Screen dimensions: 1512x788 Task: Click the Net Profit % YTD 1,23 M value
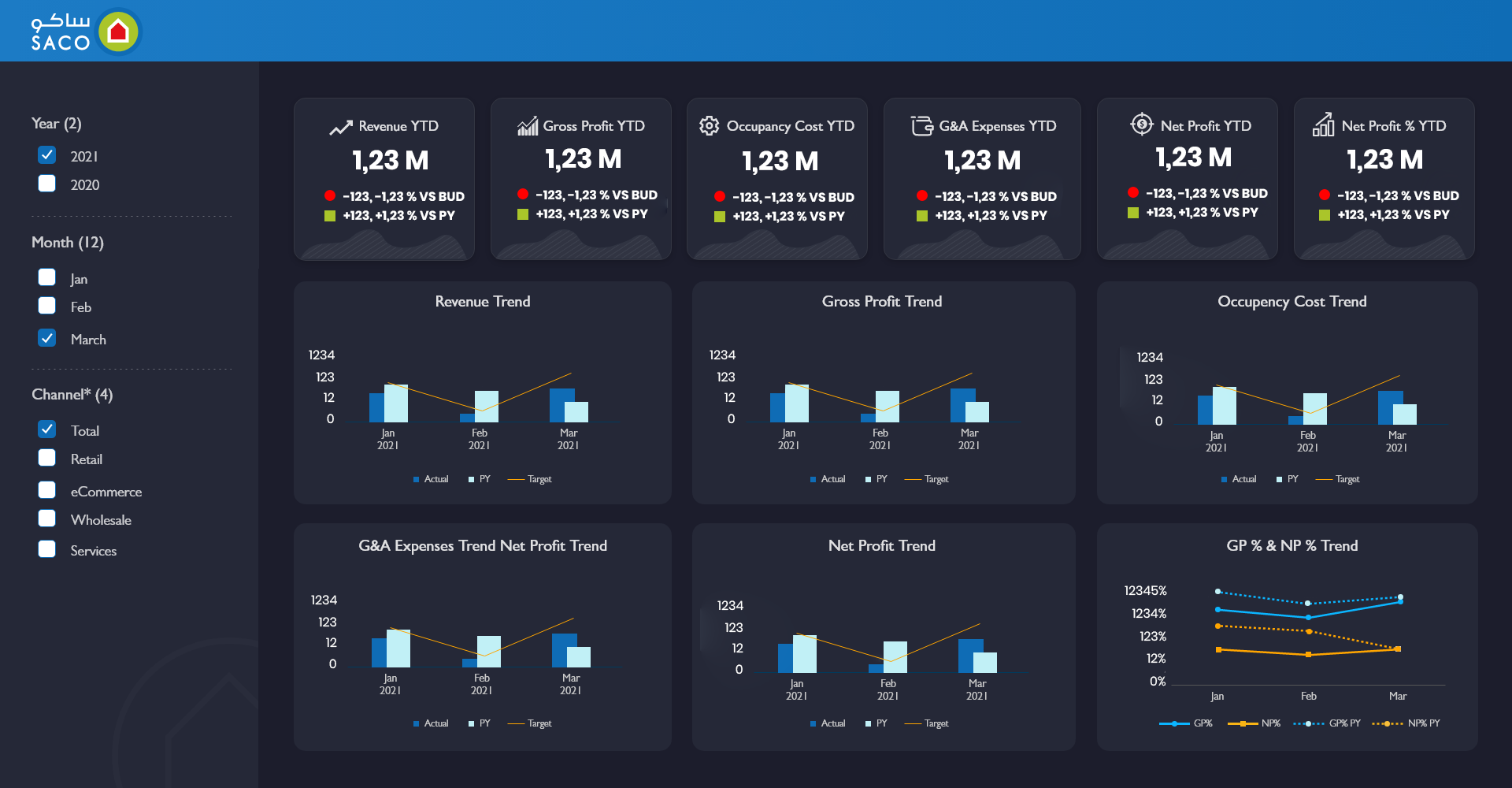[1385, 160]
